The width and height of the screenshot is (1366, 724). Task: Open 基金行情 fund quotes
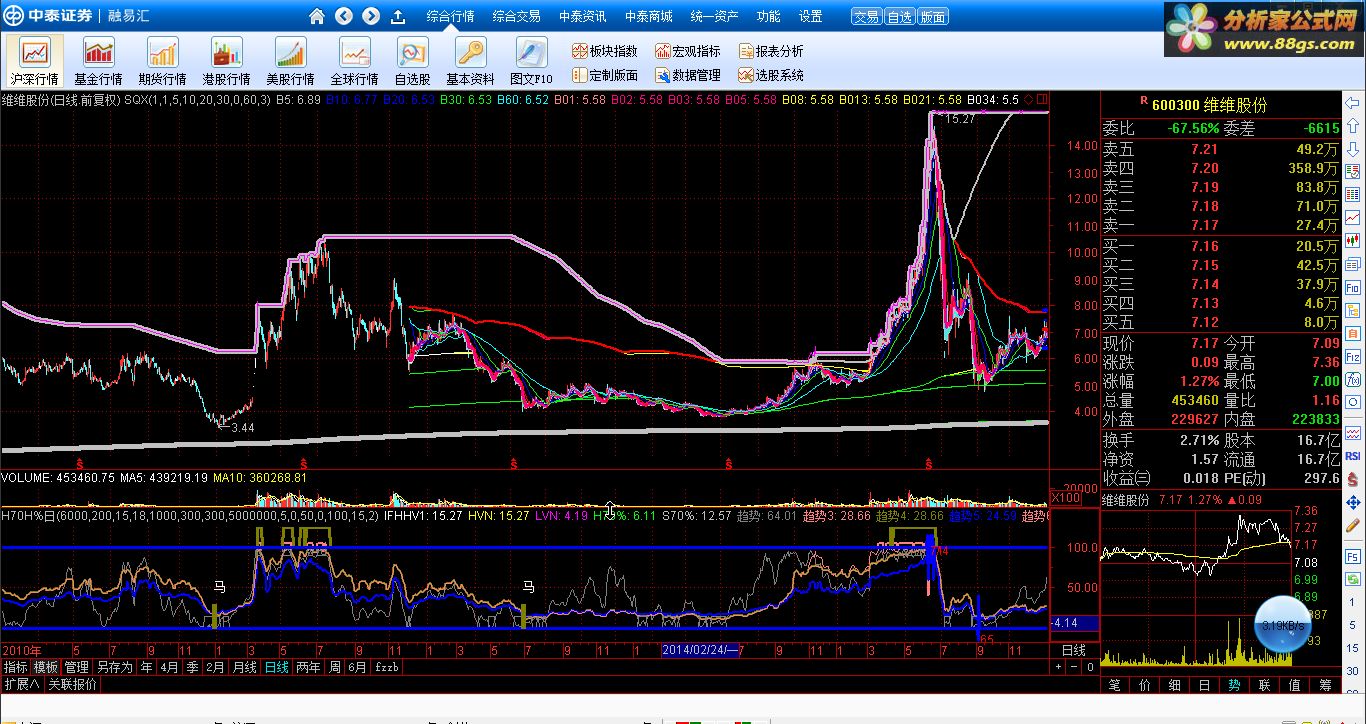[98, 61]
